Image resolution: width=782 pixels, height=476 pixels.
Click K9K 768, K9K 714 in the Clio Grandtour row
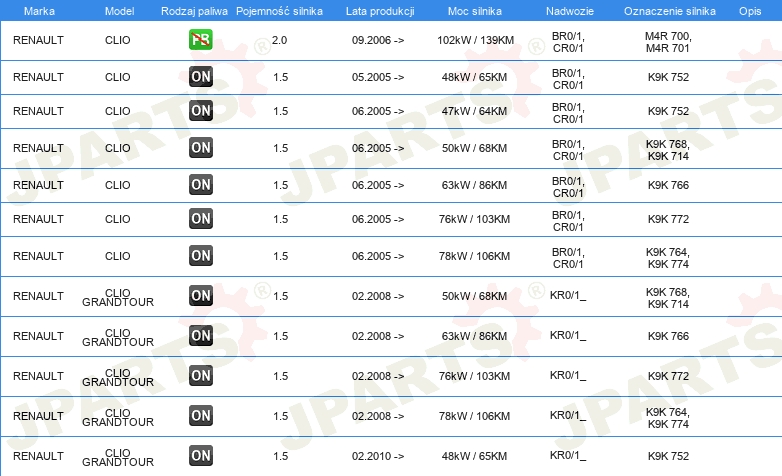(x=668, y=298)
